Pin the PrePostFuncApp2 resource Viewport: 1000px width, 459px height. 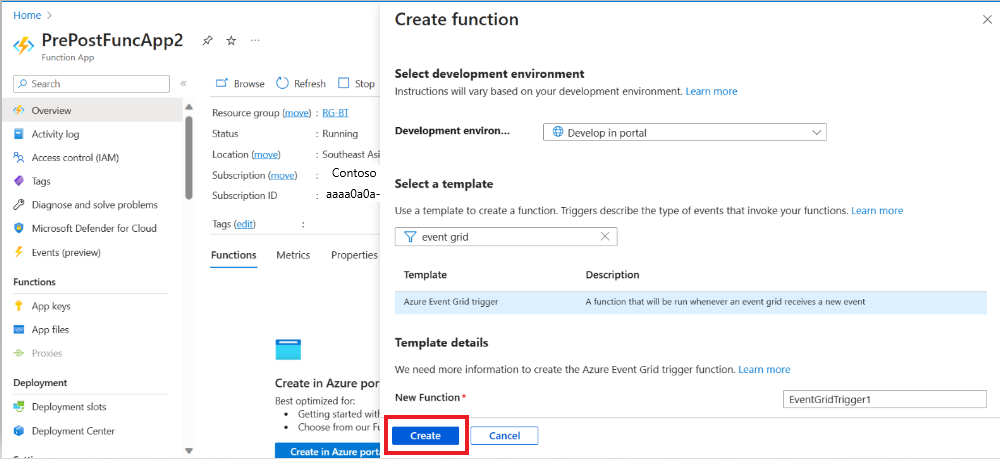pos(207,41)
